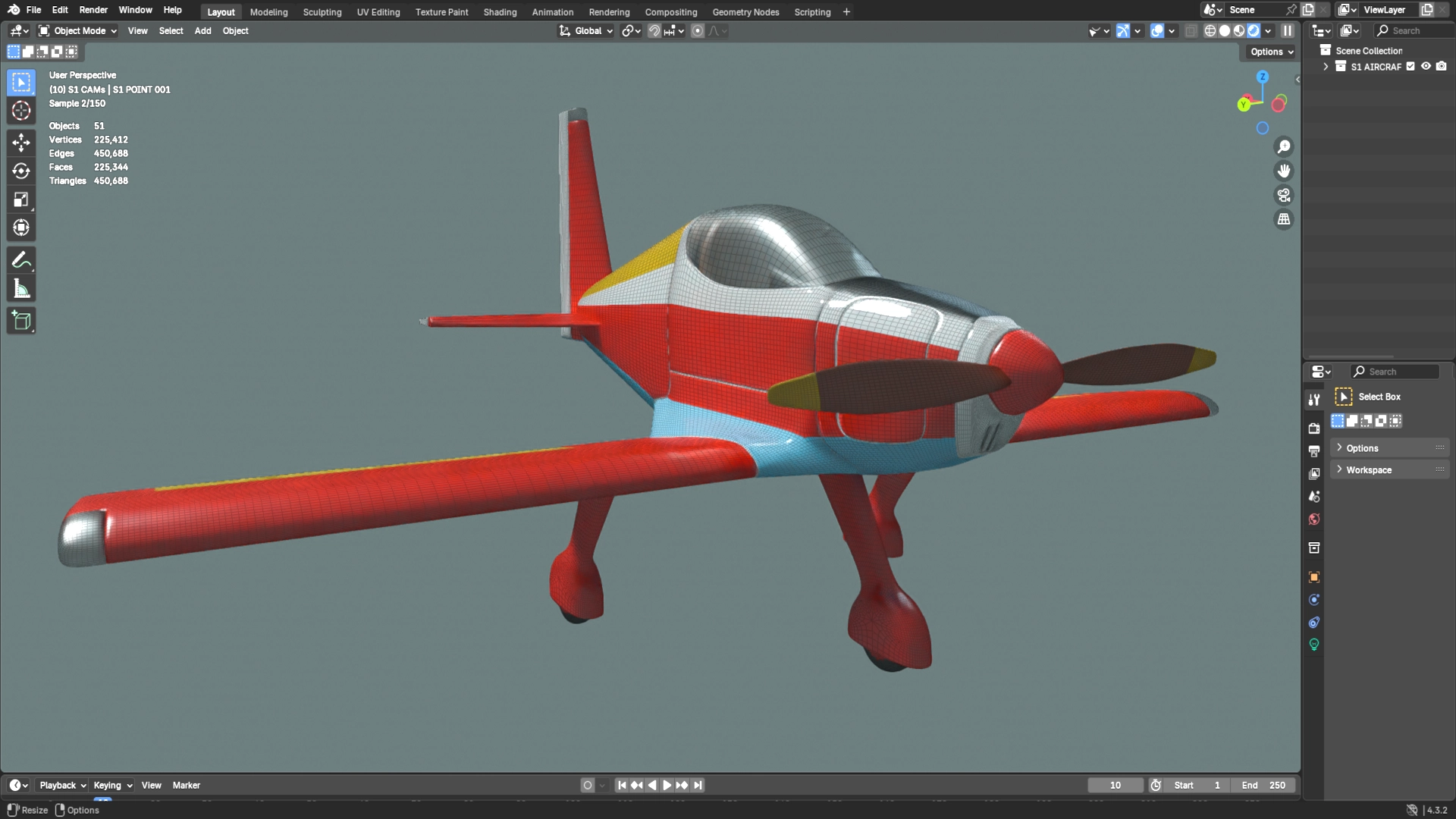The height and width of the screenshot is (819, 1456).
Task: Select the Move tool
Action: click(21, 142)
